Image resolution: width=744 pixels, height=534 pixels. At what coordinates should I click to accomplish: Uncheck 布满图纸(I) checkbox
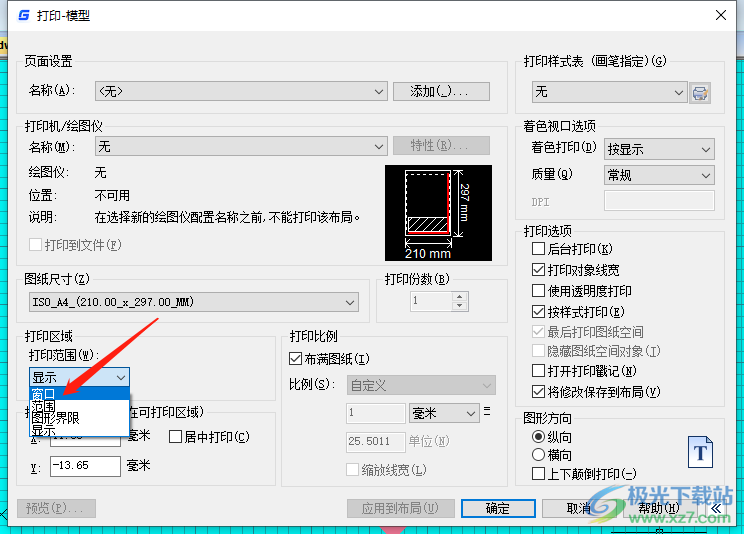coord(295,359)
